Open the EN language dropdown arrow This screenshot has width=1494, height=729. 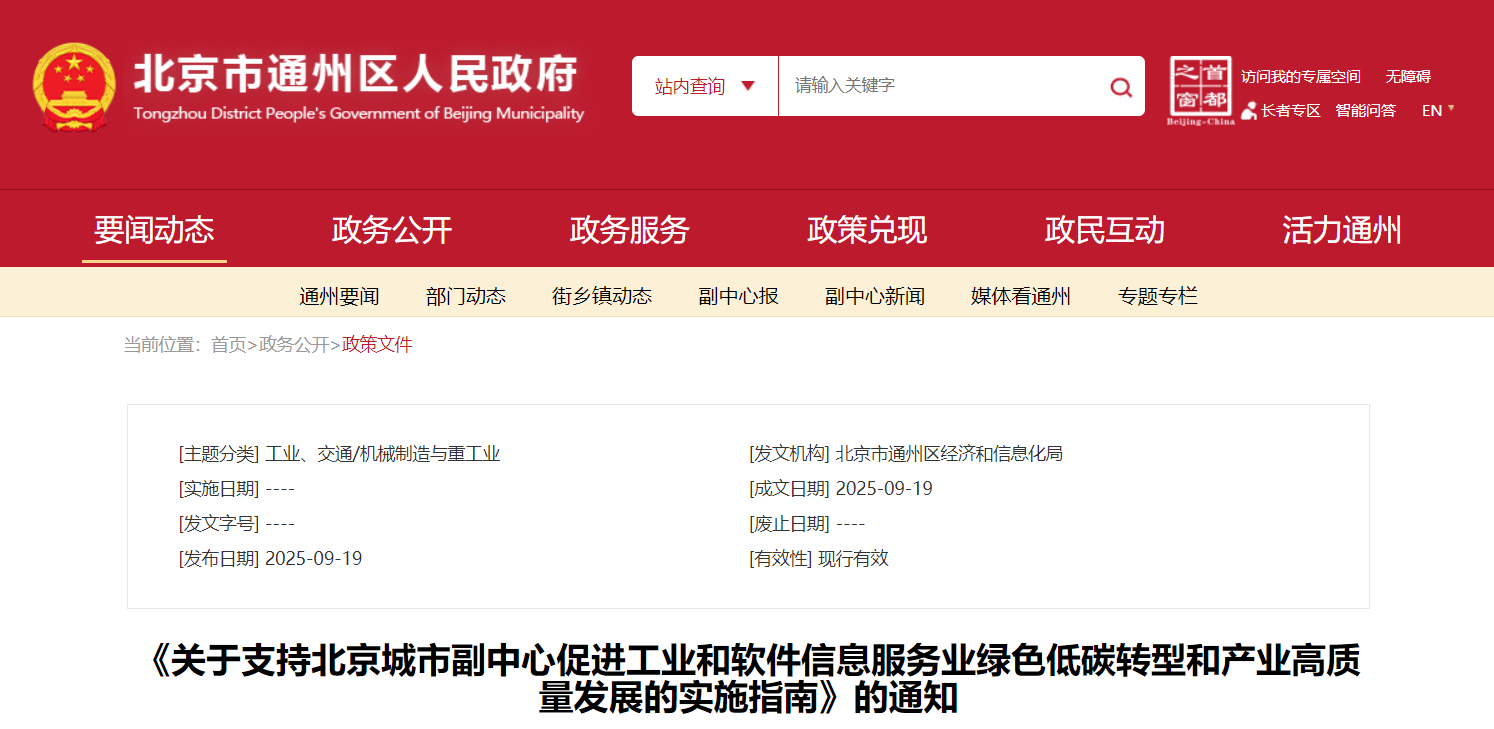1451,108
